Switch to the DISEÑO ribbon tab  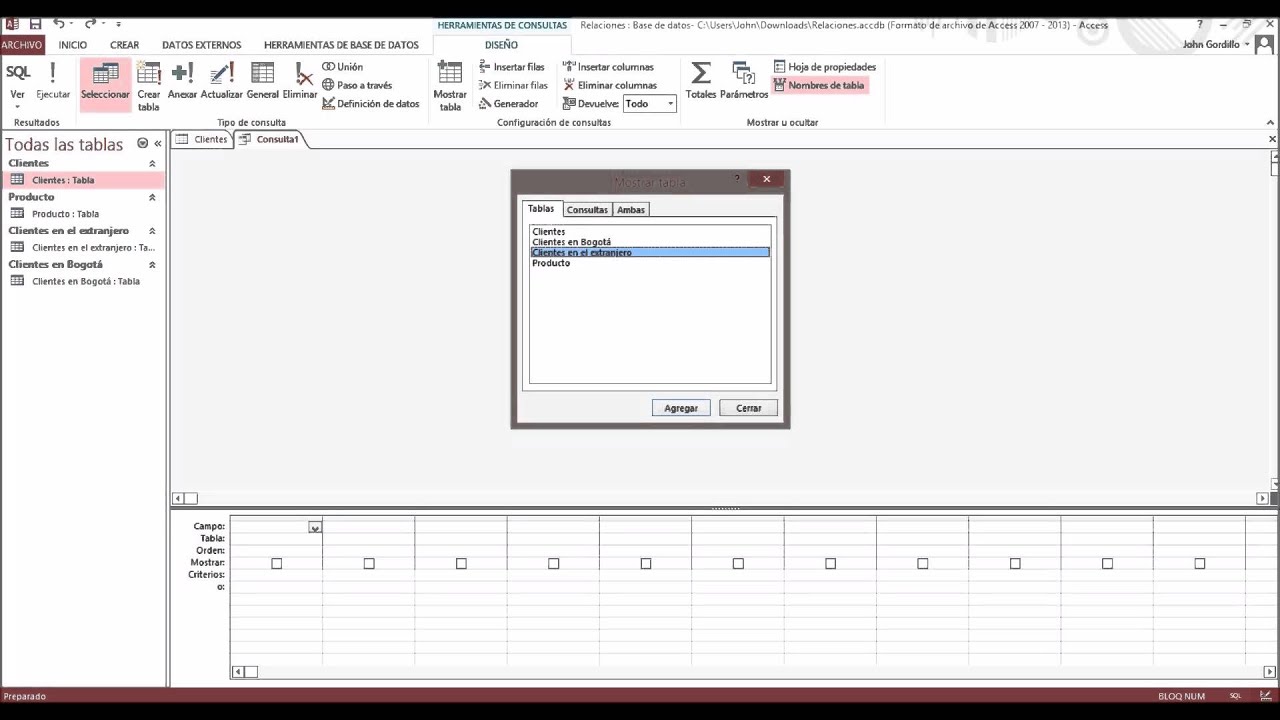501,45
